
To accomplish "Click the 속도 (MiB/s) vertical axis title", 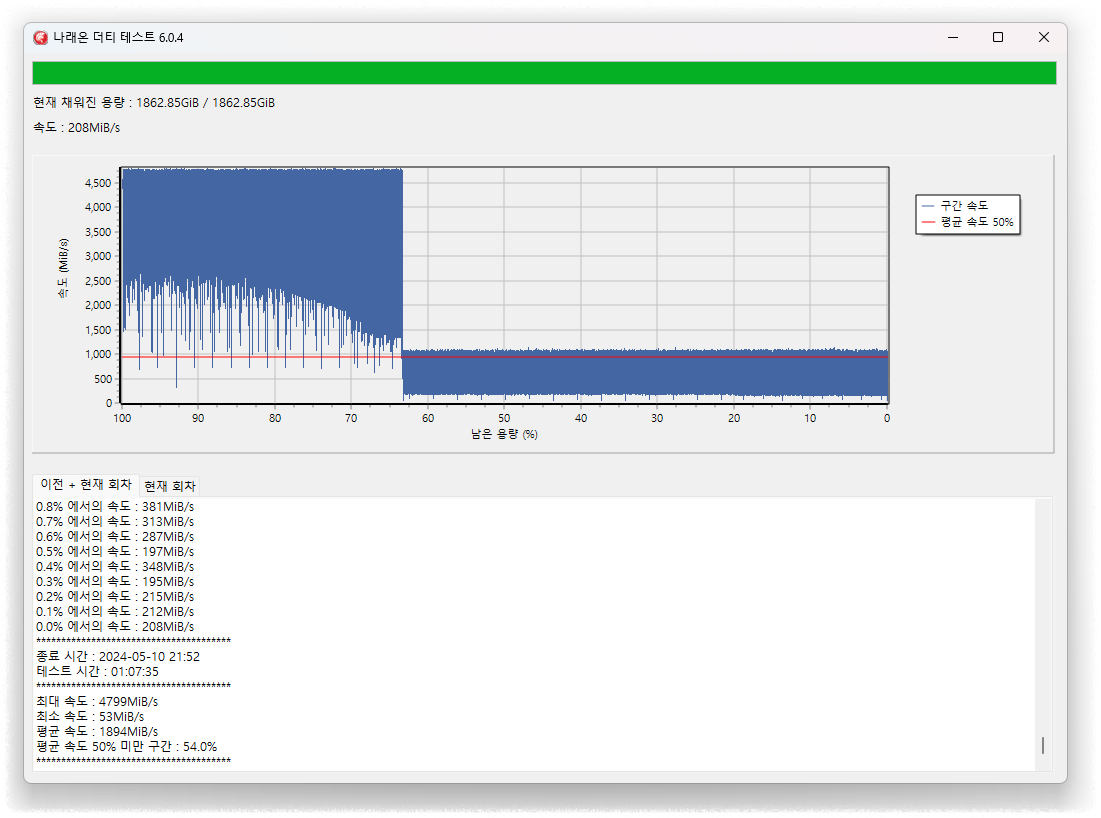I will click(x=63, y=268).
